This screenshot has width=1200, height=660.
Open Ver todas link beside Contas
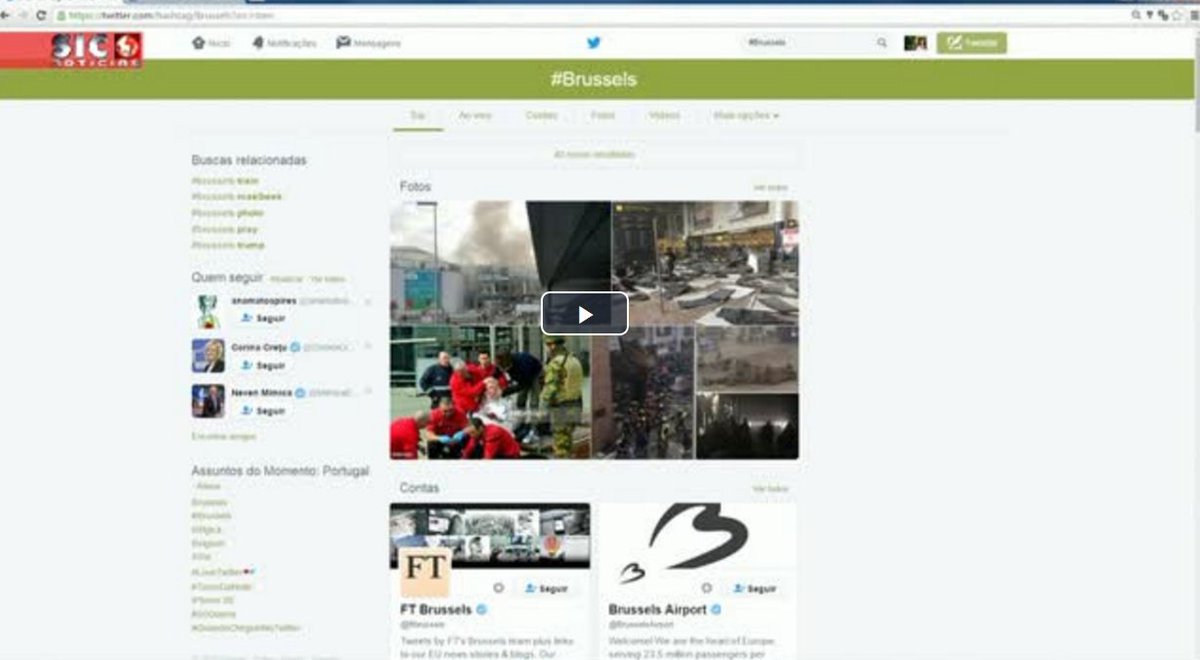point(770,489)
